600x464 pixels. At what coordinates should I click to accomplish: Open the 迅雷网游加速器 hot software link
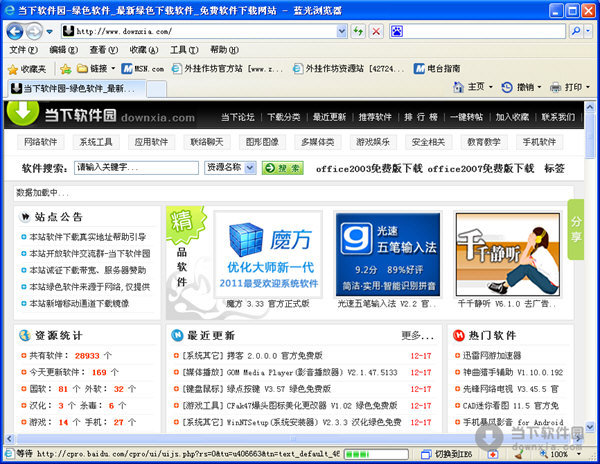point(492,356)
